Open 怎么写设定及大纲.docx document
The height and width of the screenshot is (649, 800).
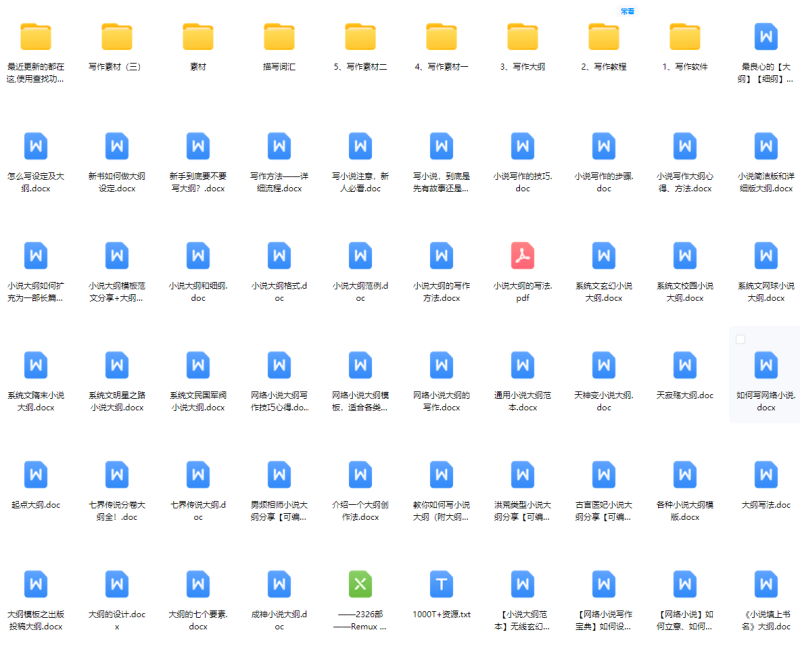tap(36, 146)
